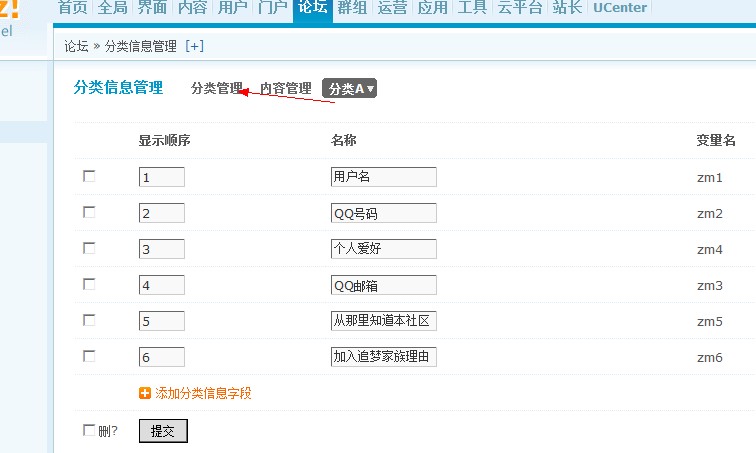Open the 用户 tab

(232, 7)
